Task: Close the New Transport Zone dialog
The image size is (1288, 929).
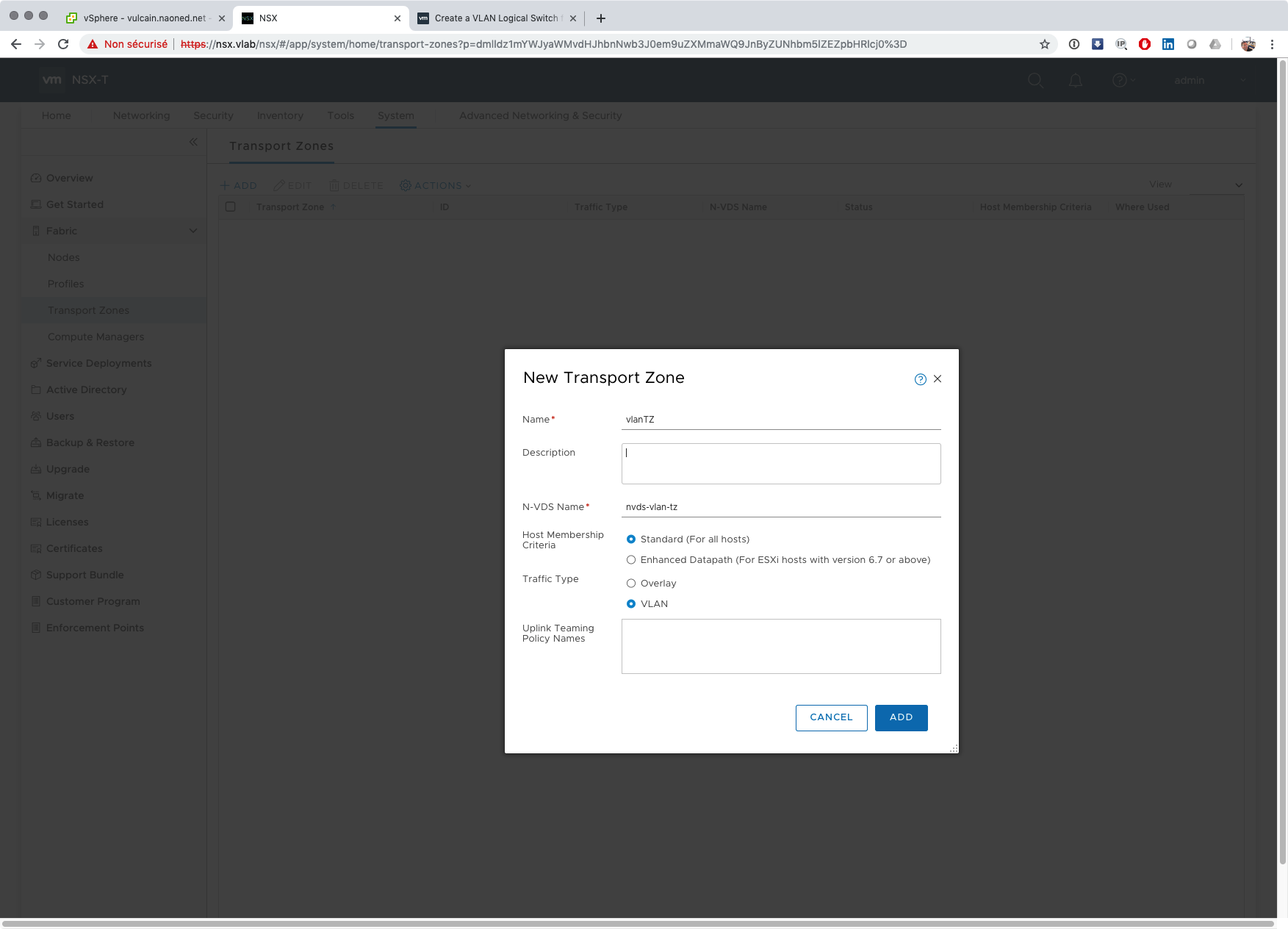Action: click(938, 379)
